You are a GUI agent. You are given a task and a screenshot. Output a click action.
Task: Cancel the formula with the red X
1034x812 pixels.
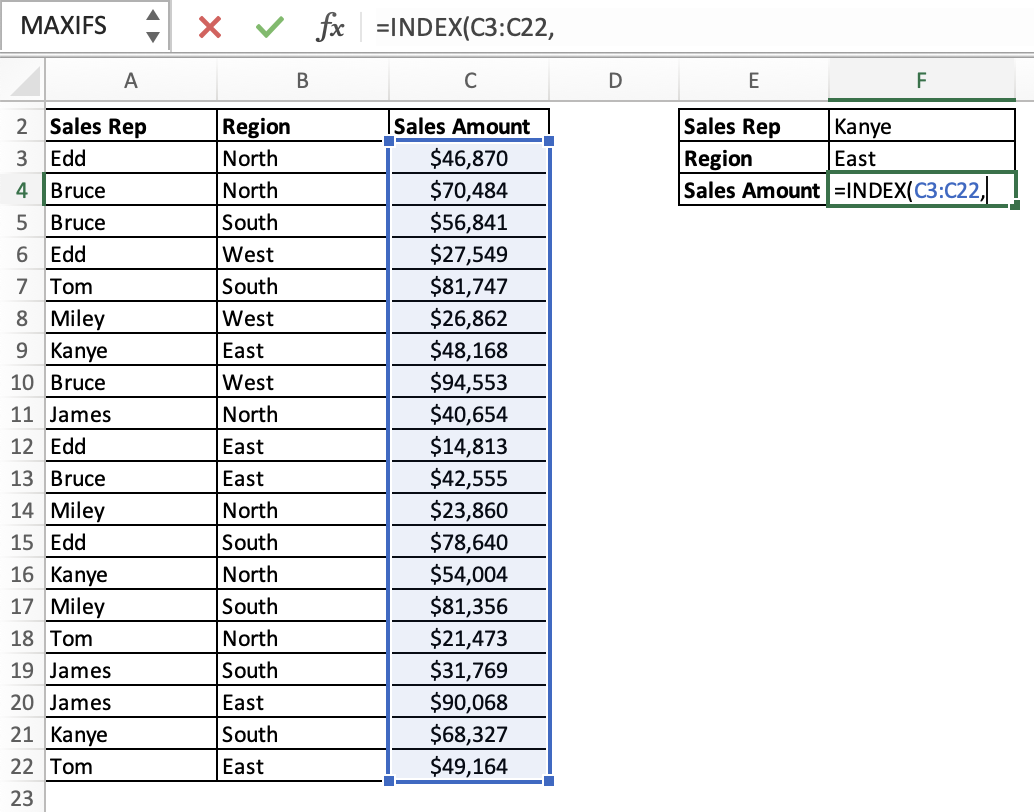(x=210, y=27)
